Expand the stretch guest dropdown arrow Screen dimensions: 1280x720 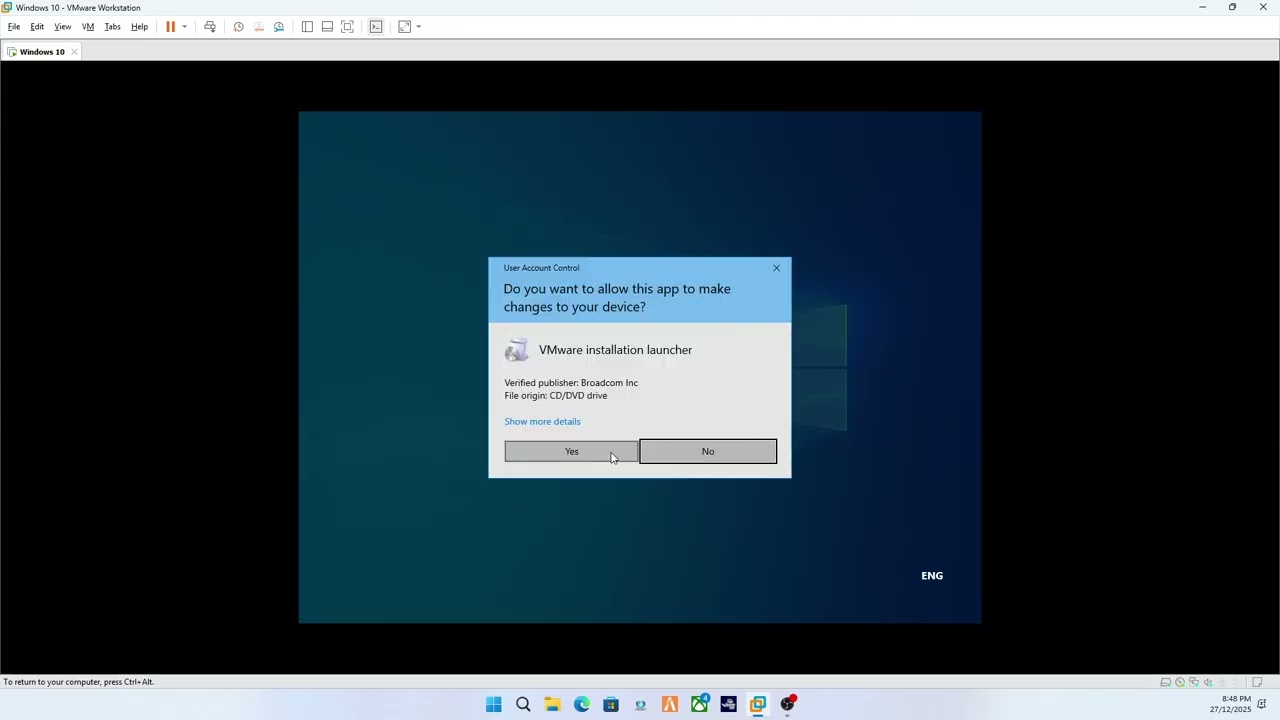click(x=418, y=27)
